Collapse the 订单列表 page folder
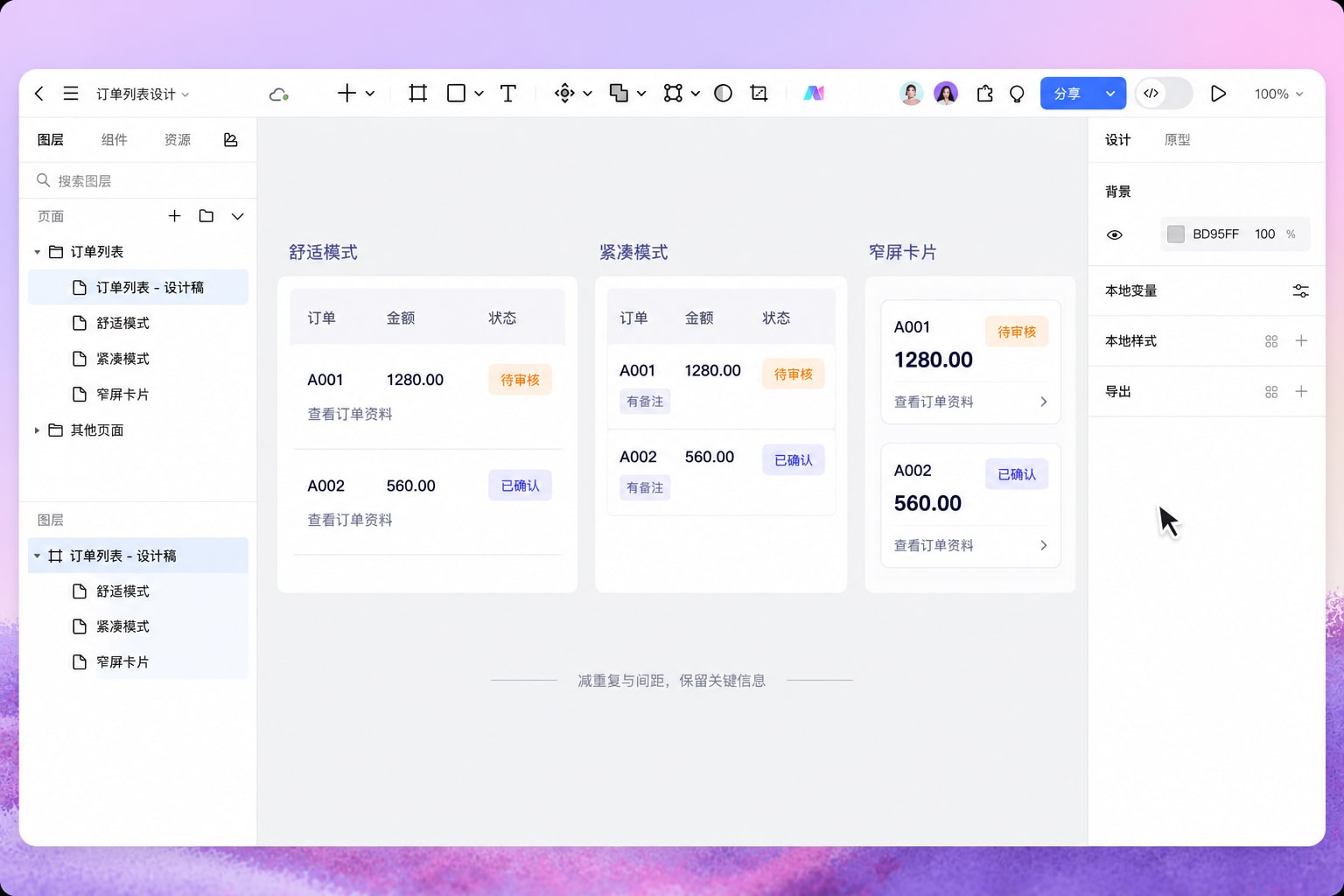 37,252
